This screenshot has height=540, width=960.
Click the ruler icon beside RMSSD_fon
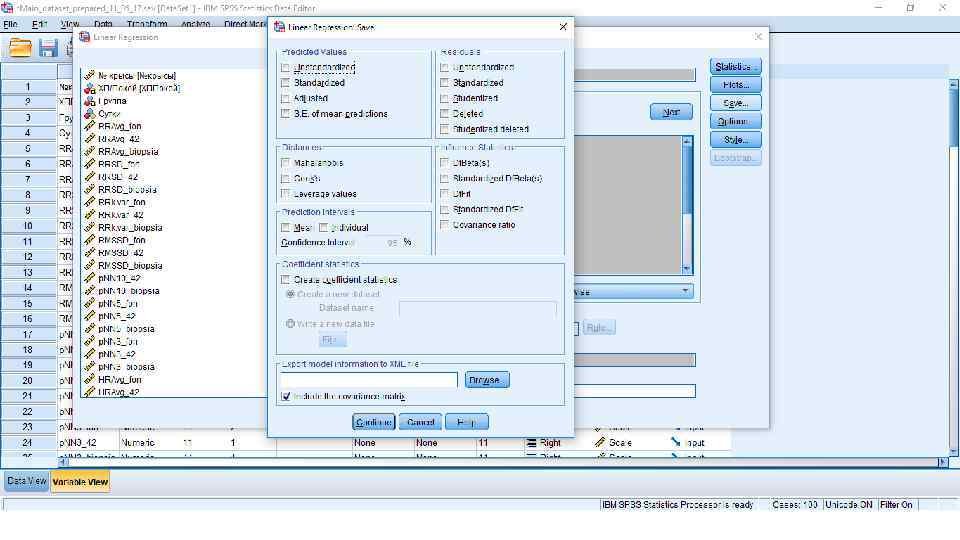pyautogui.click(x=90, y=240)
